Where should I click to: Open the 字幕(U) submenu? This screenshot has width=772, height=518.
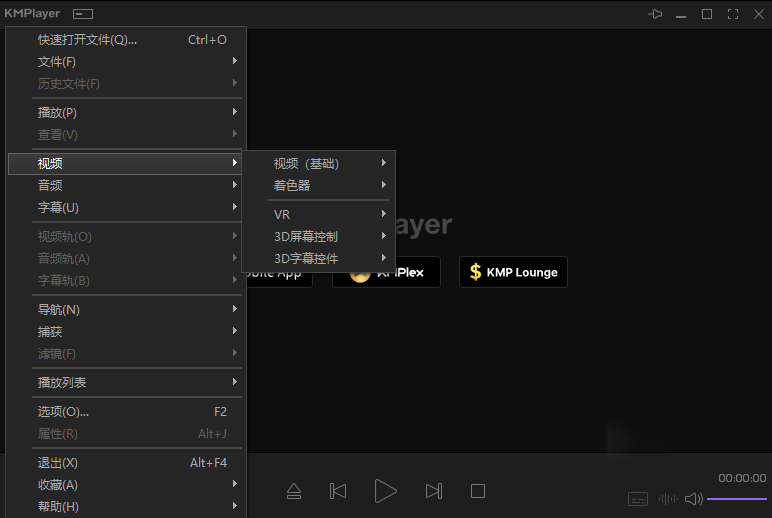click(x=126, y=207)
